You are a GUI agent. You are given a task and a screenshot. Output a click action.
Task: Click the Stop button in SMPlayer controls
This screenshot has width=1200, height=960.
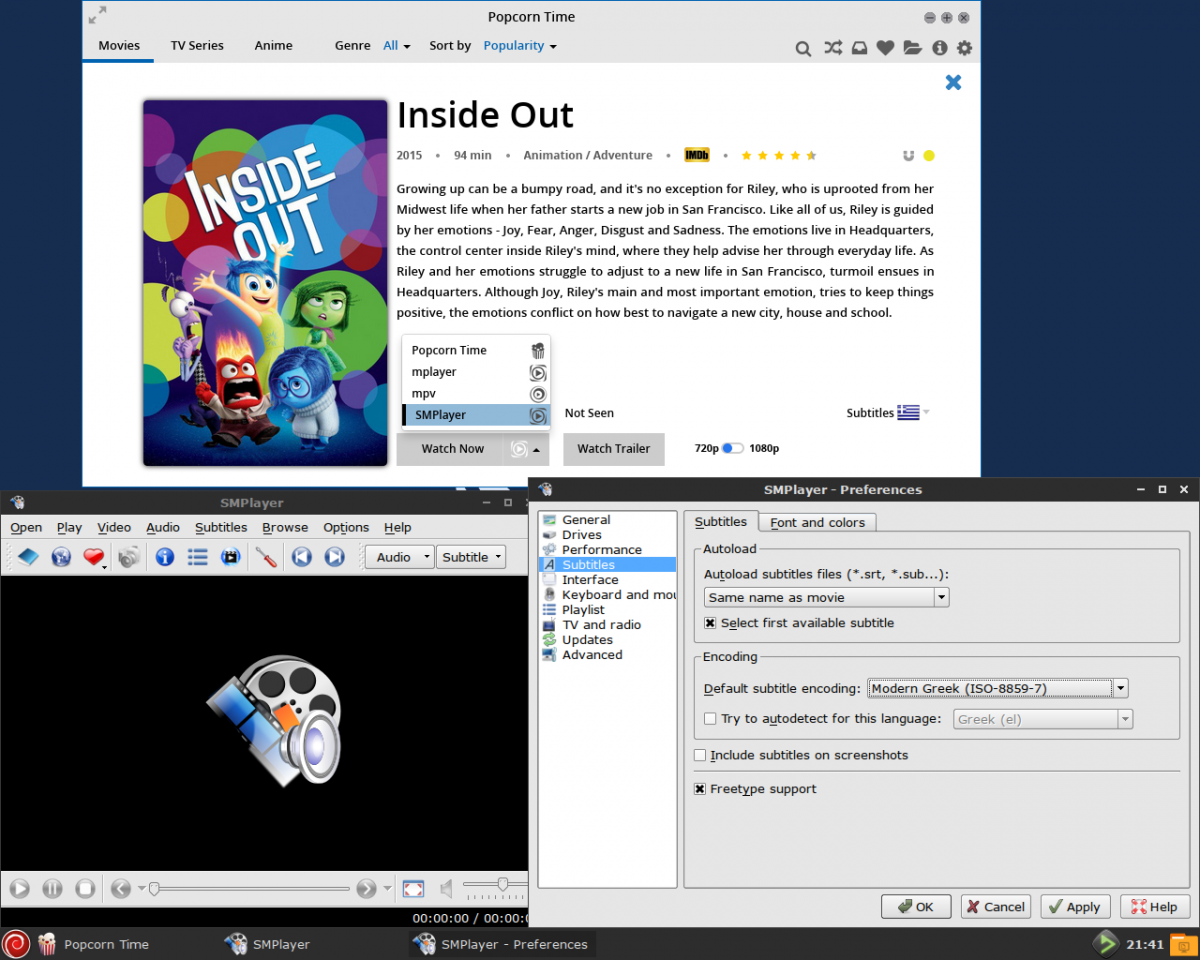coord(85,888)
